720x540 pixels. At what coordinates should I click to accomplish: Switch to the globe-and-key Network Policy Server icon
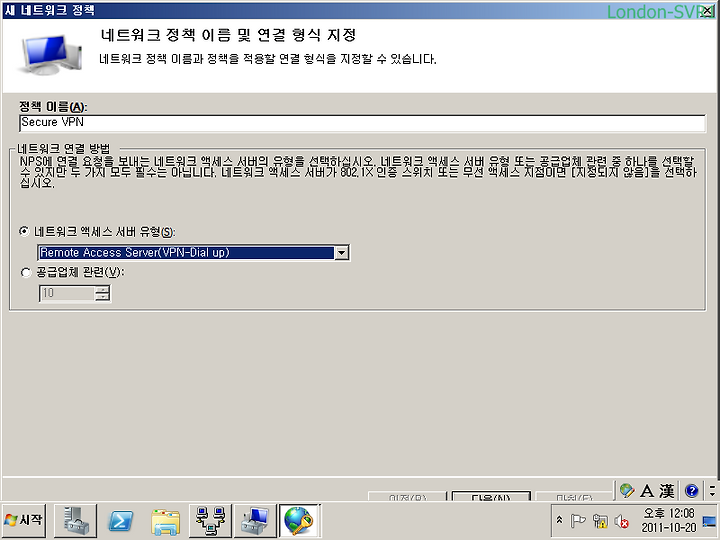click(300, 520)
